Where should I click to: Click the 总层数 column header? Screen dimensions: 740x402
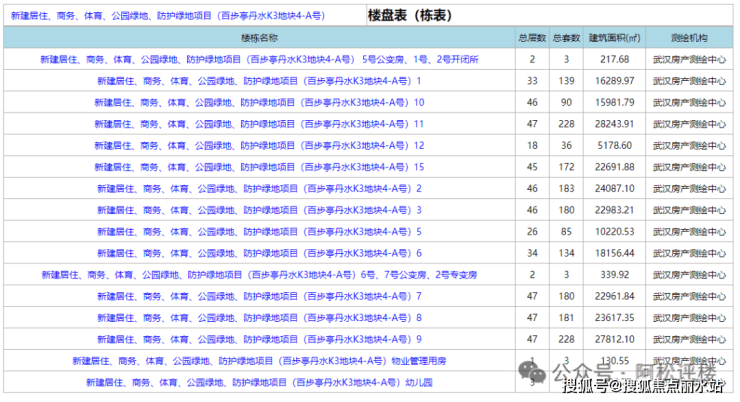pos(532,38)
